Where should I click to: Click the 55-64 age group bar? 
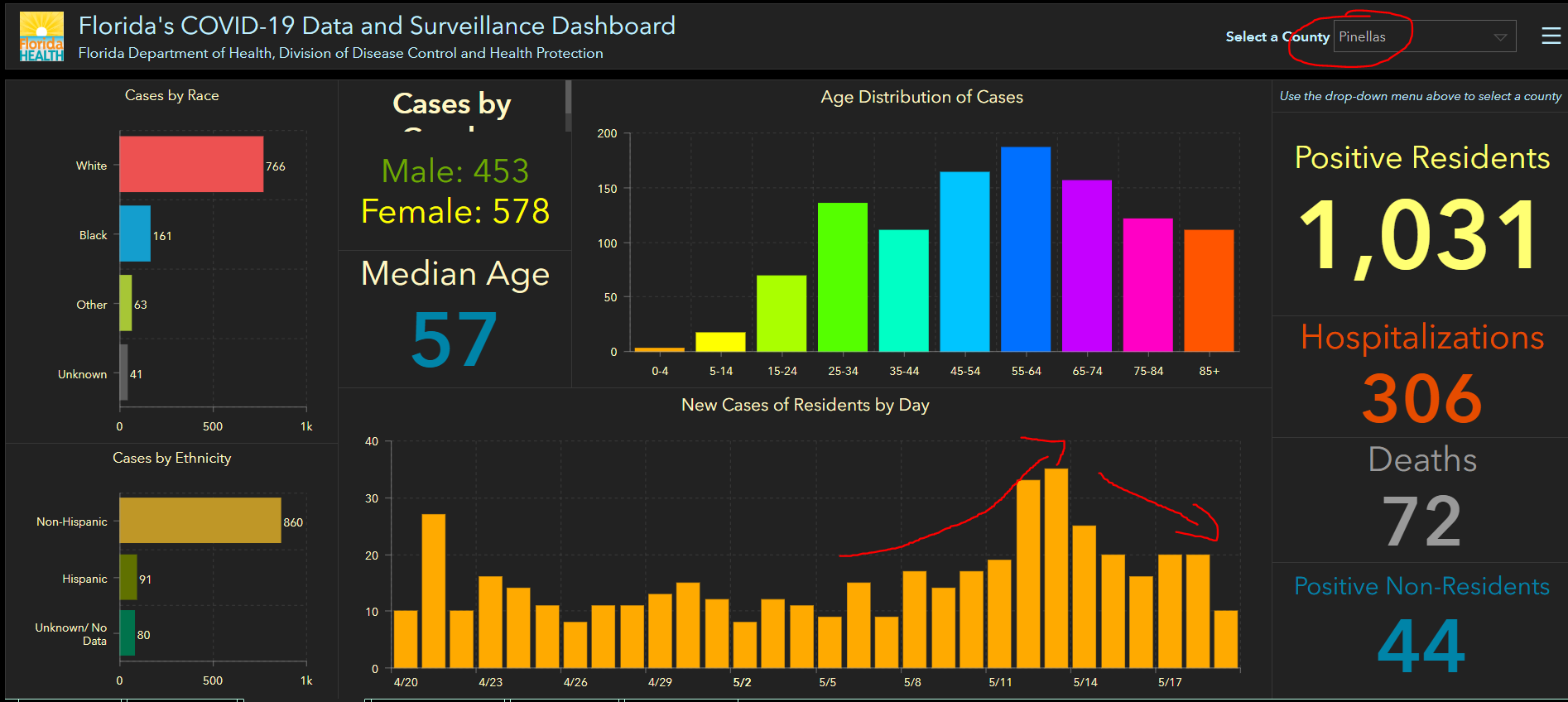(1026, 249)
